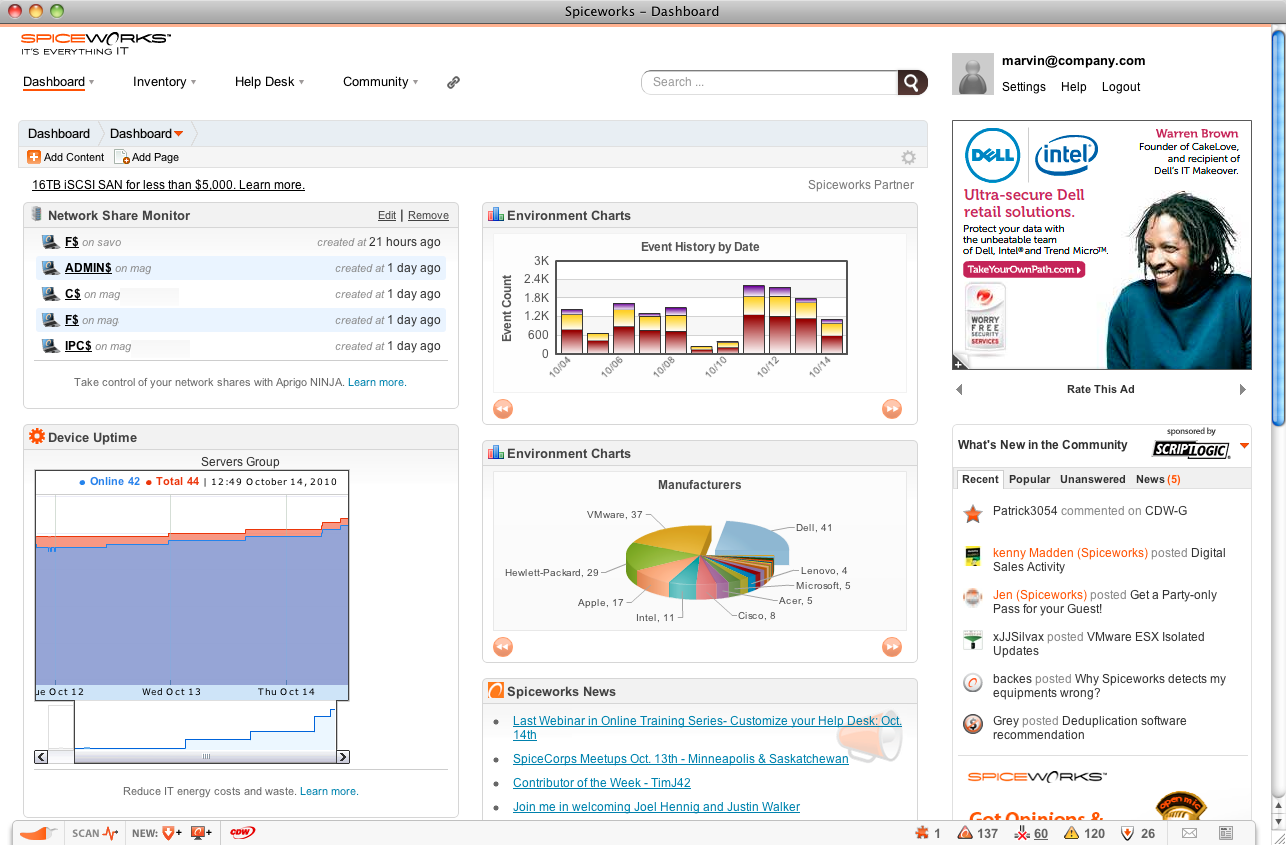This screenshot has height=845, width=1286.
Task: Click Add Content button
Action: (x=66, y=157)
